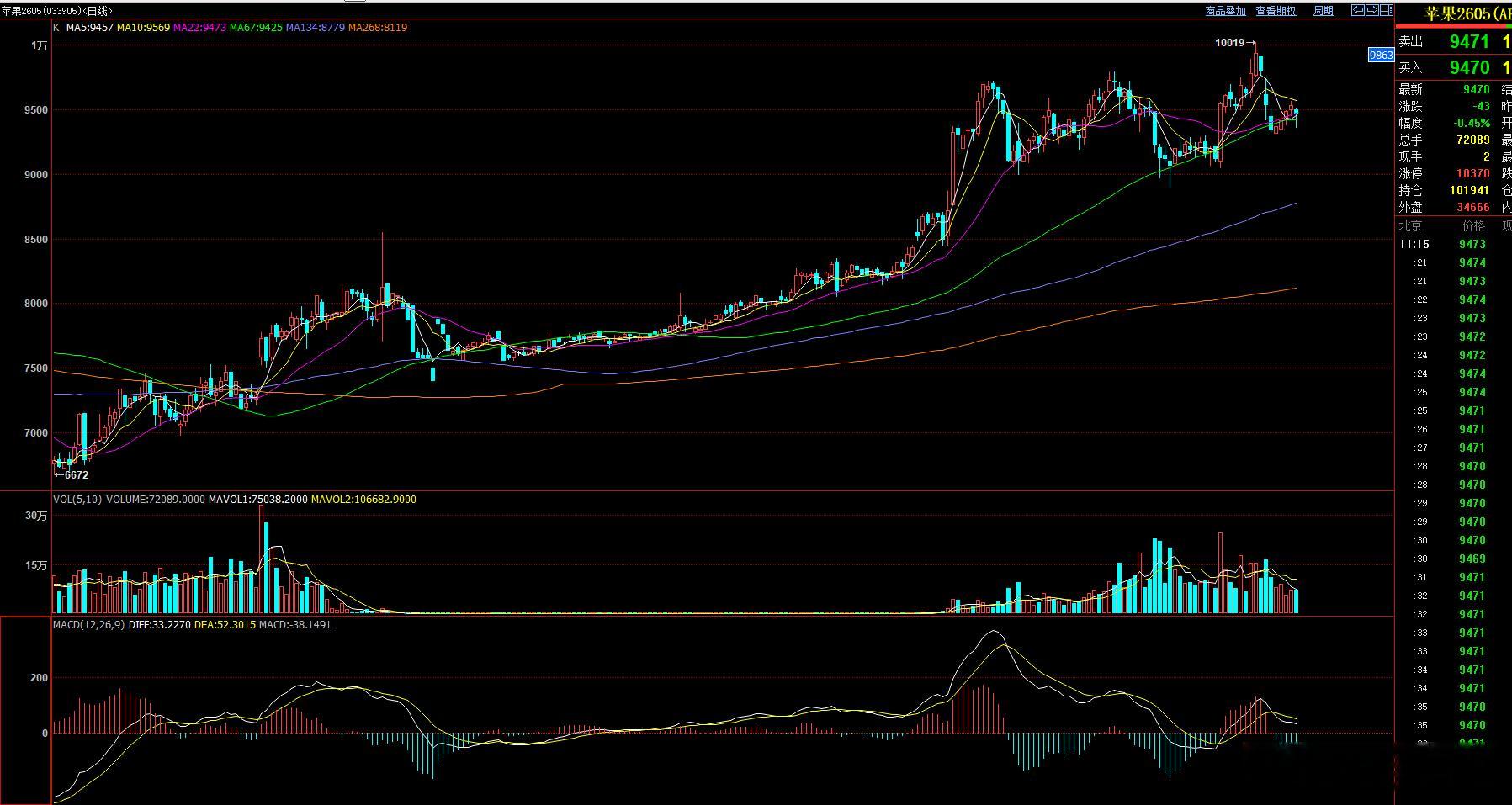Select the MACD(12,26,9) indicator label
Image resolution: width=1512 pixels, height=805 pixels.
coord(89,625)
